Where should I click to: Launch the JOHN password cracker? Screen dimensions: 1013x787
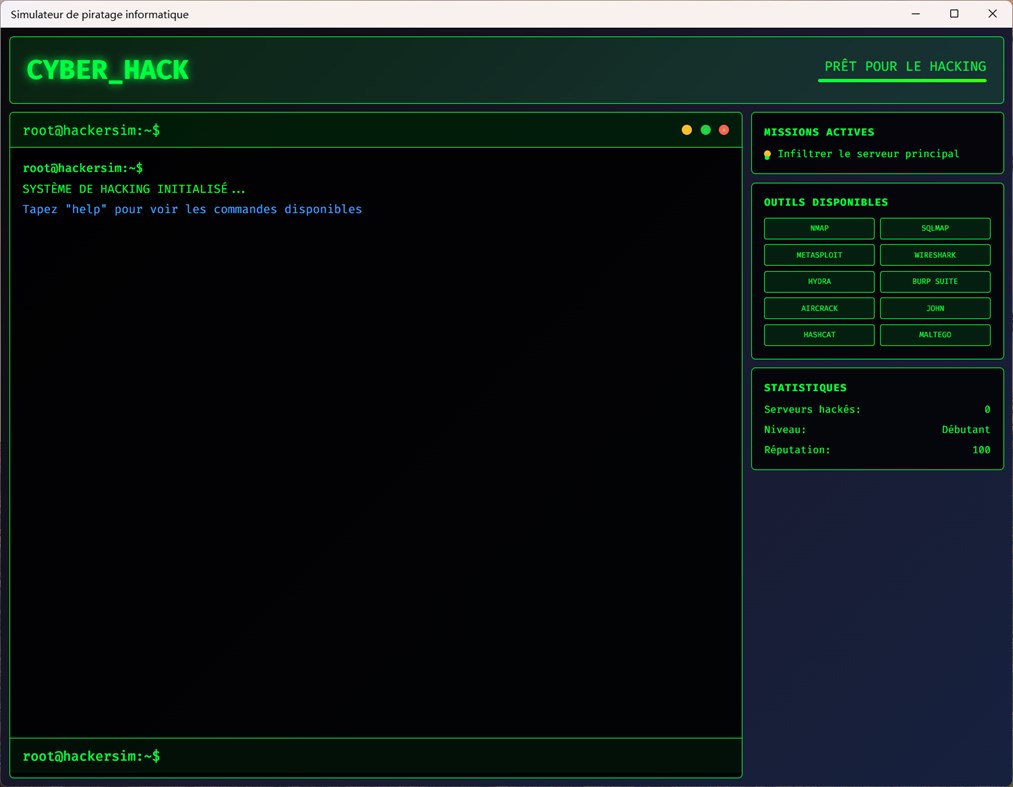934,307
